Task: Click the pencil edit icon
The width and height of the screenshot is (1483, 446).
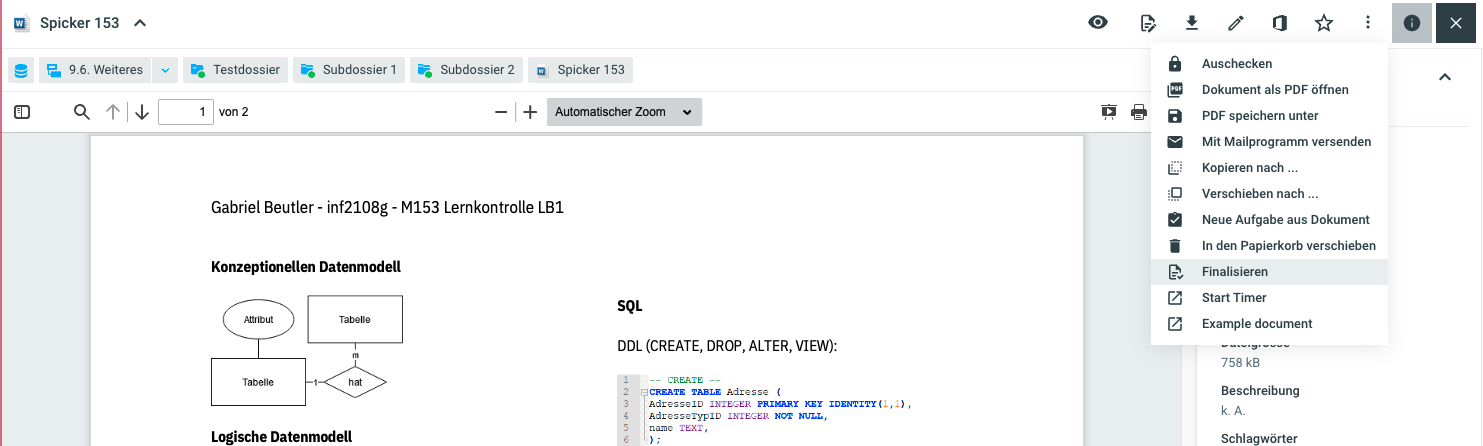Action: coord(1236,23)
